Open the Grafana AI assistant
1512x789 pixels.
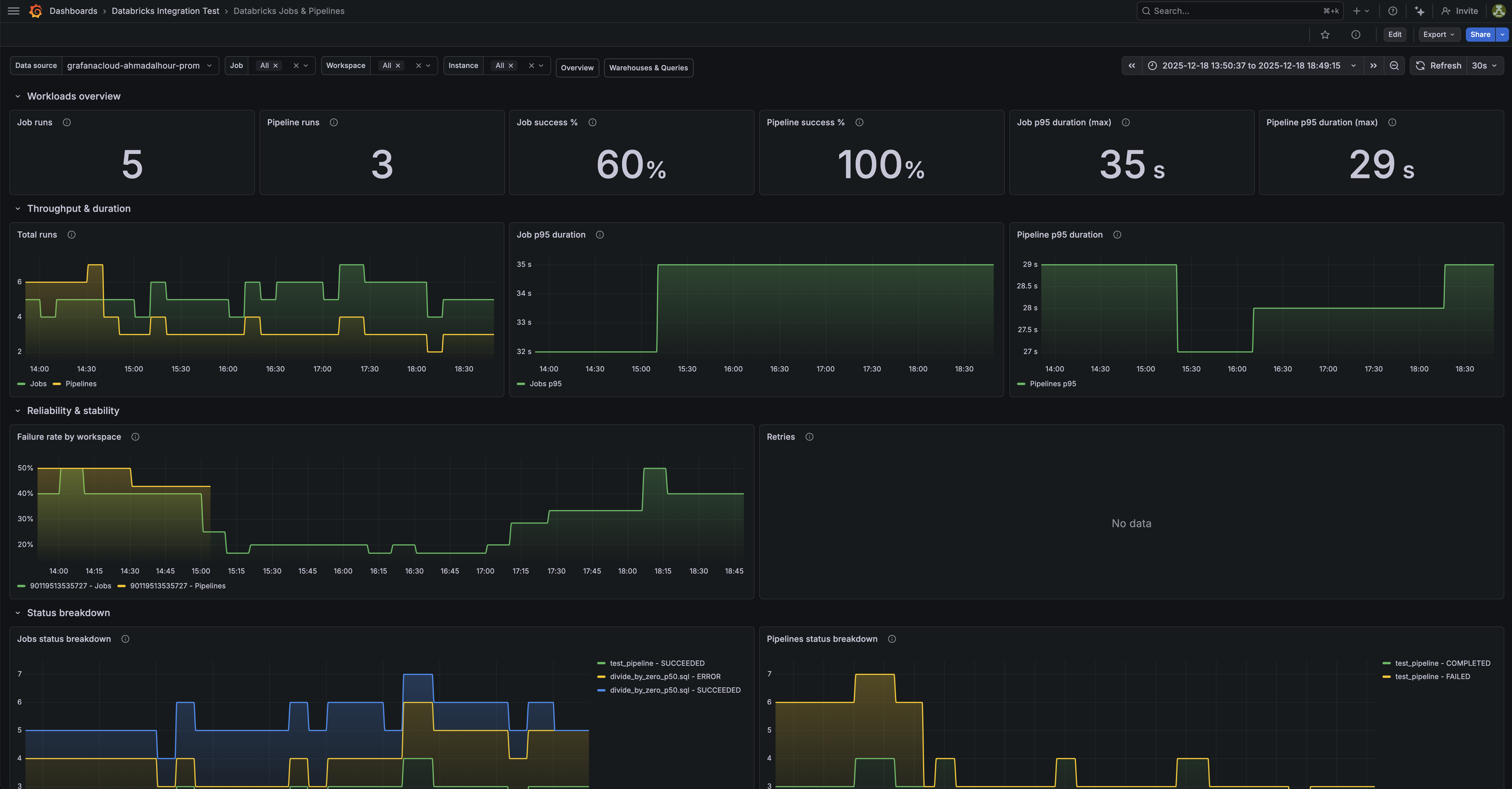pos(1419,11)
